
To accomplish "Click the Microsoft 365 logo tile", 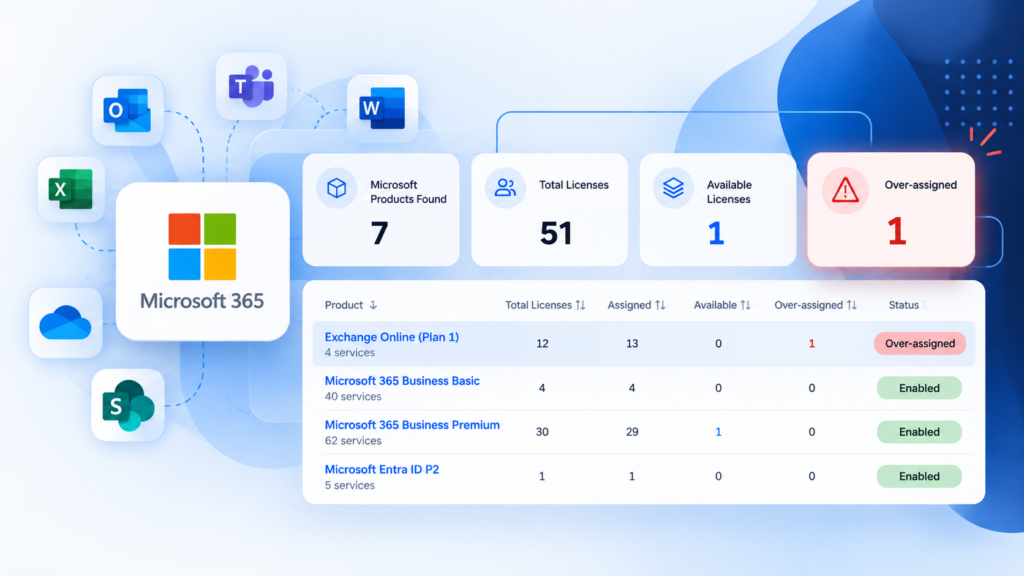I will coord(202,261).
